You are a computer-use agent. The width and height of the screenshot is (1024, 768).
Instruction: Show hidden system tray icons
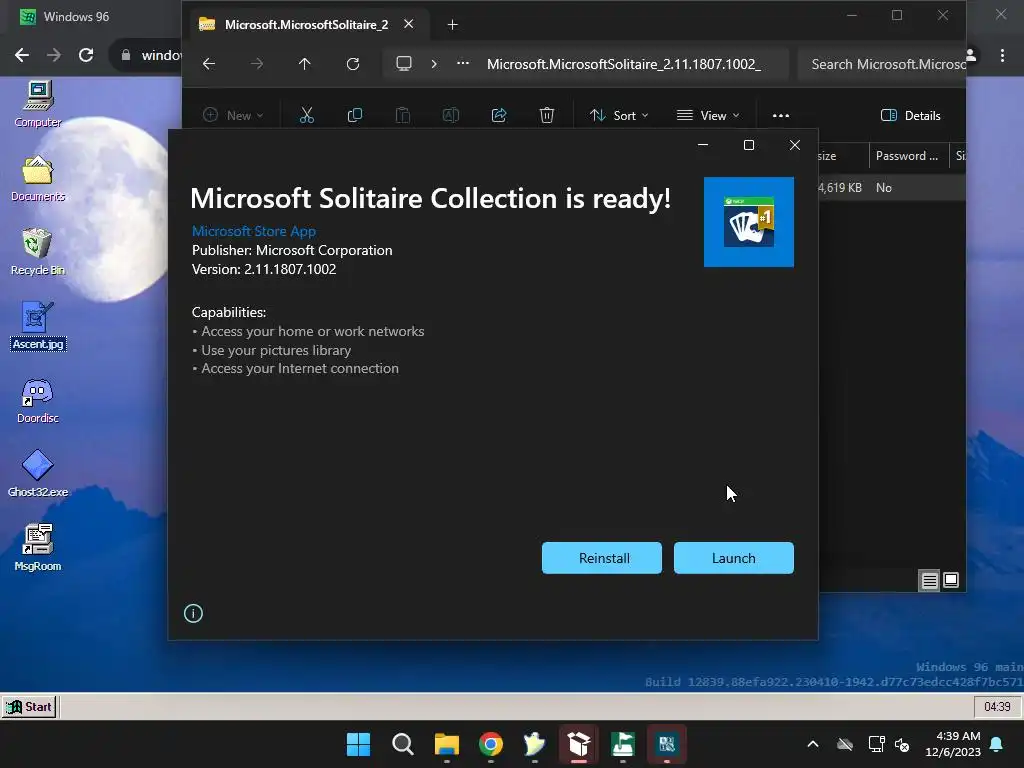coord(813,744)
